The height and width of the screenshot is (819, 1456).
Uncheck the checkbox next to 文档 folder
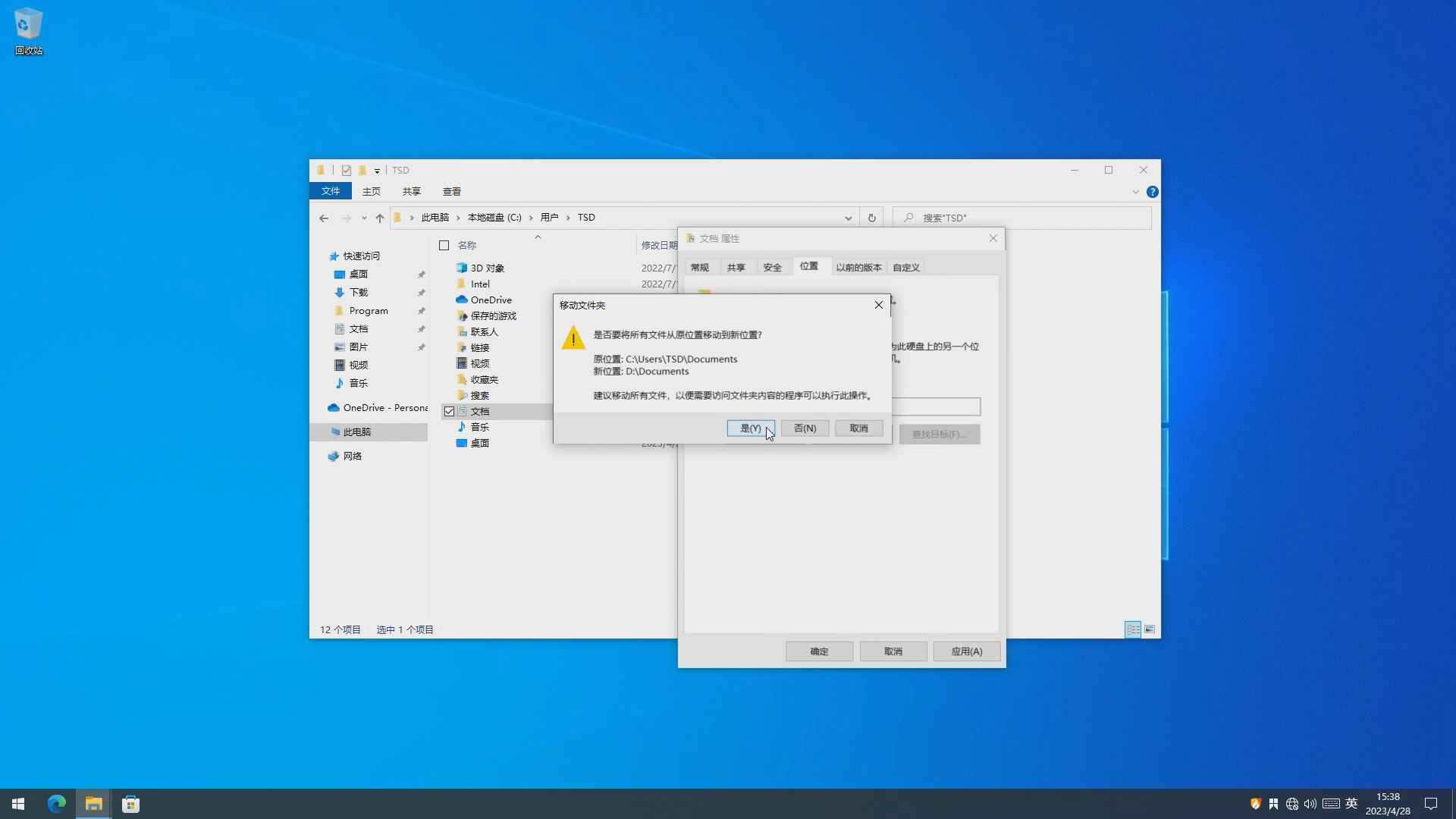[449, 411]
